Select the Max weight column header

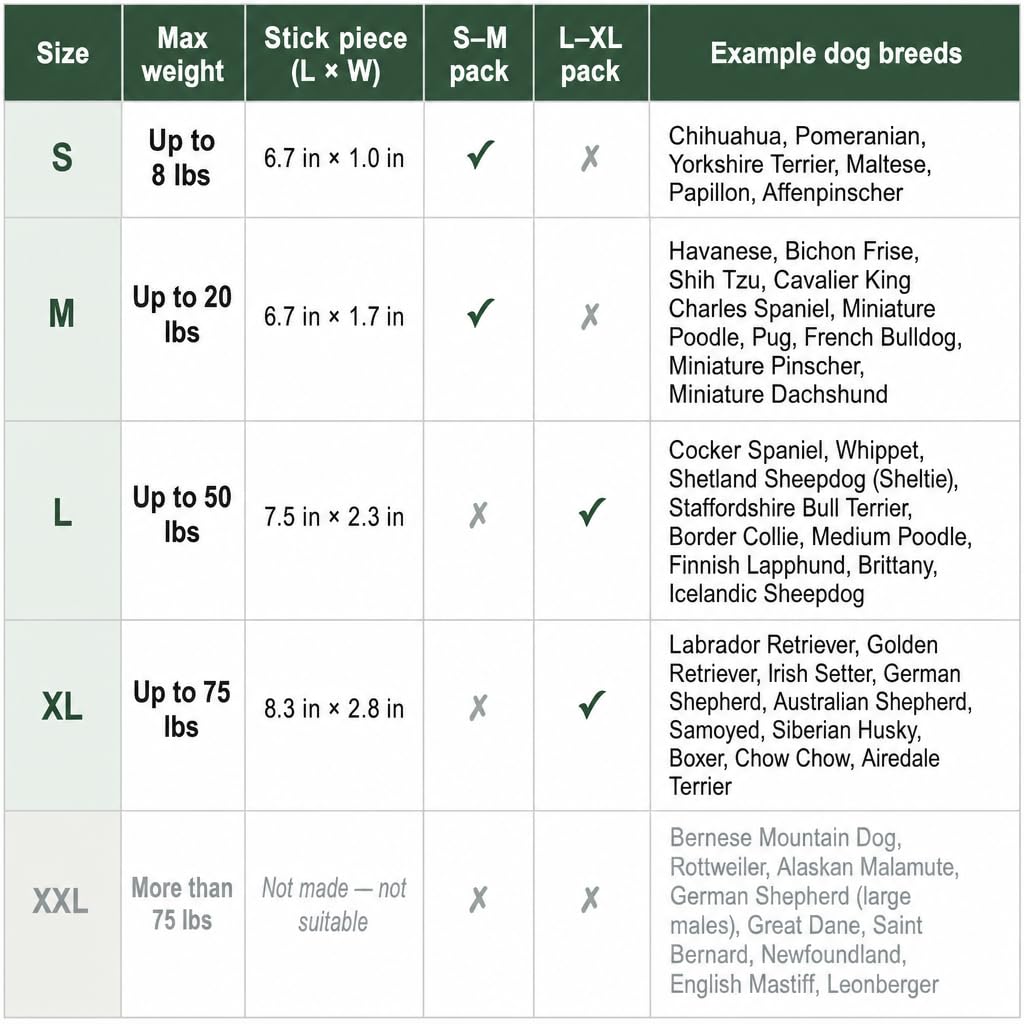point(183,53)
